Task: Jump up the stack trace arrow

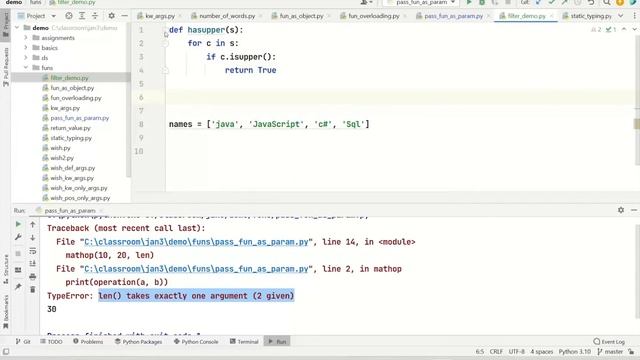Action: (x=33, y=224)
